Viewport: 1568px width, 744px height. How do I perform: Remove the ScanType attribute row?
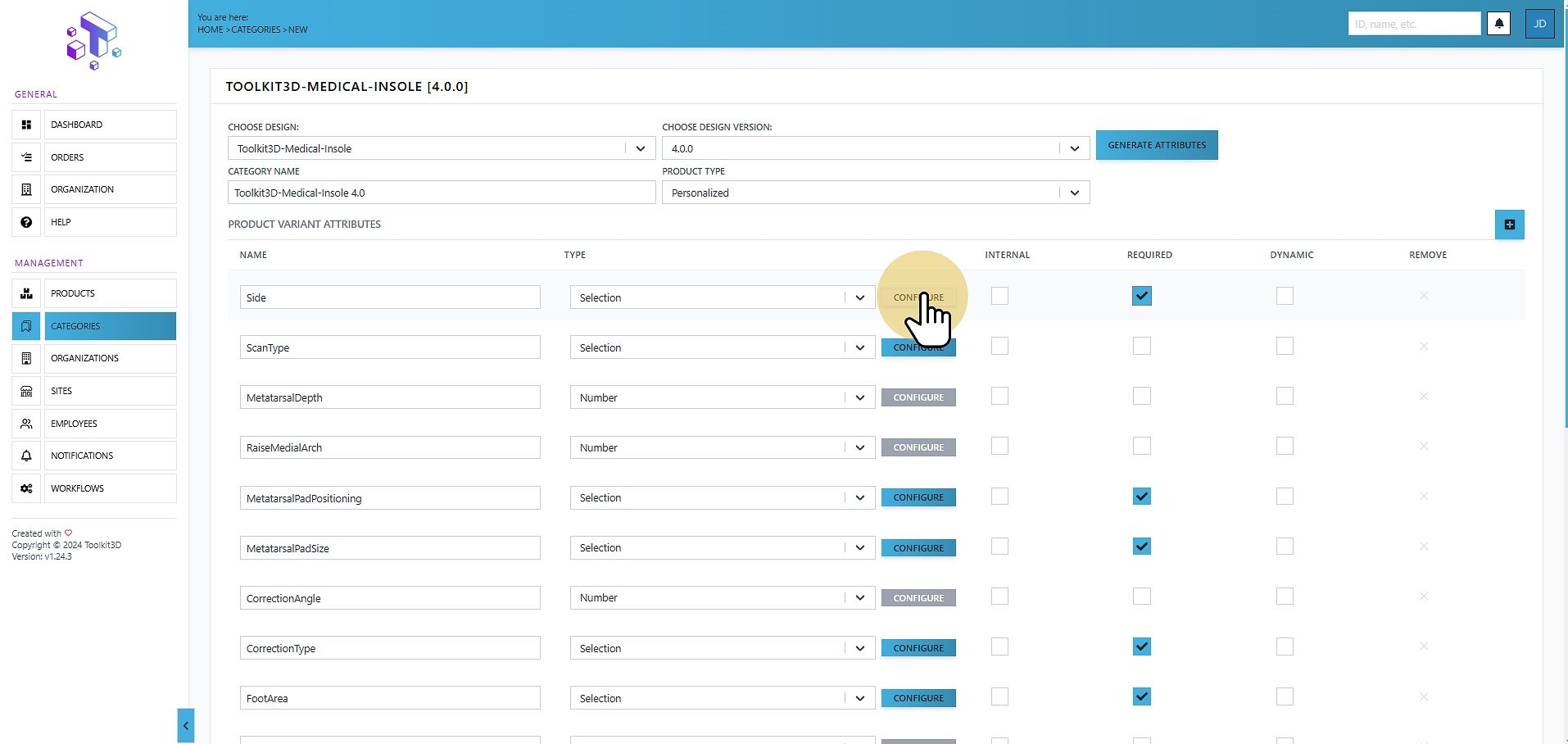click(1424, 347)
